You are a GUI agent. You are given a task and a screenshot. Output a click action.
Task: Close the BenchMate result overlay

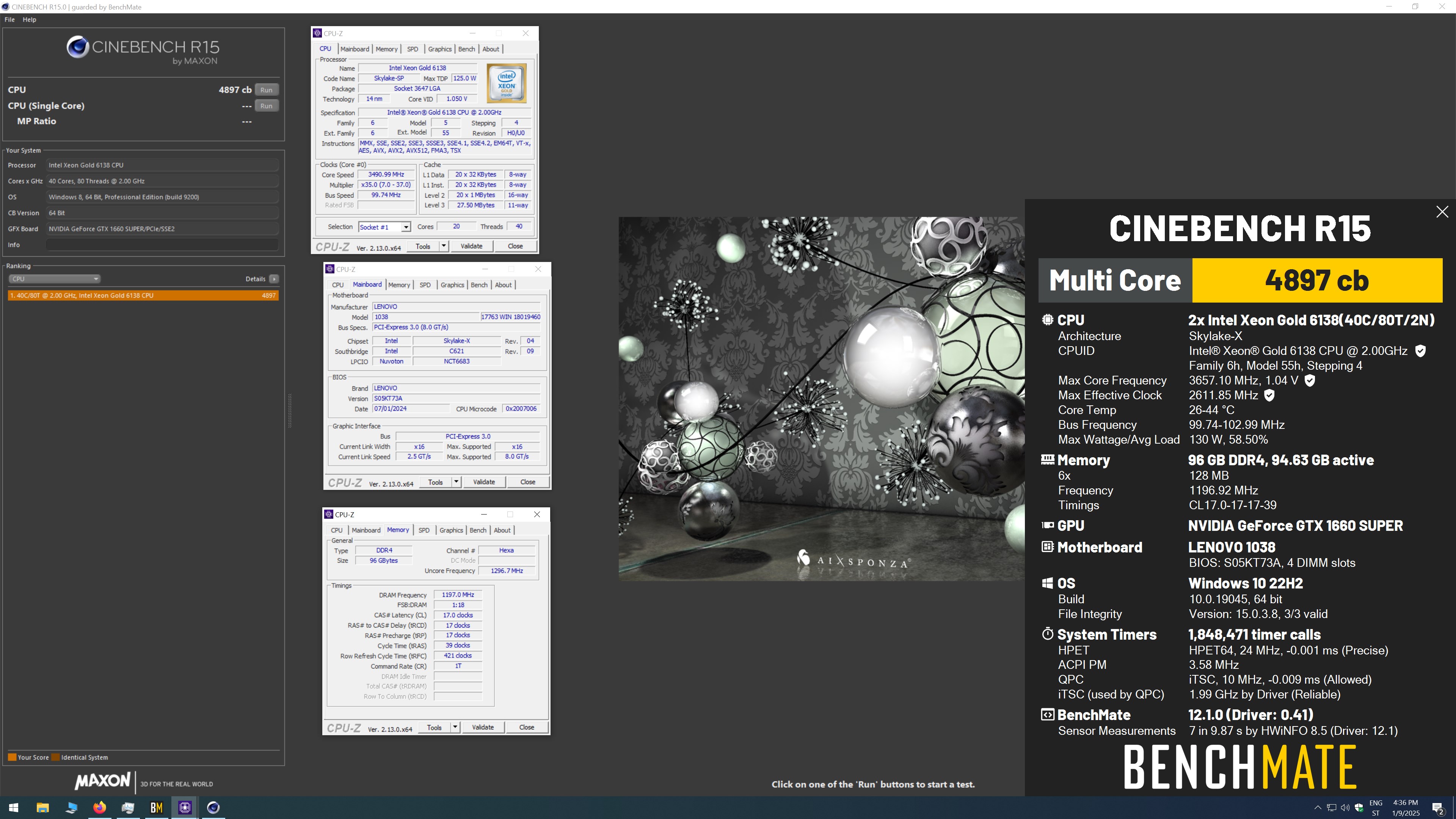1442,212
